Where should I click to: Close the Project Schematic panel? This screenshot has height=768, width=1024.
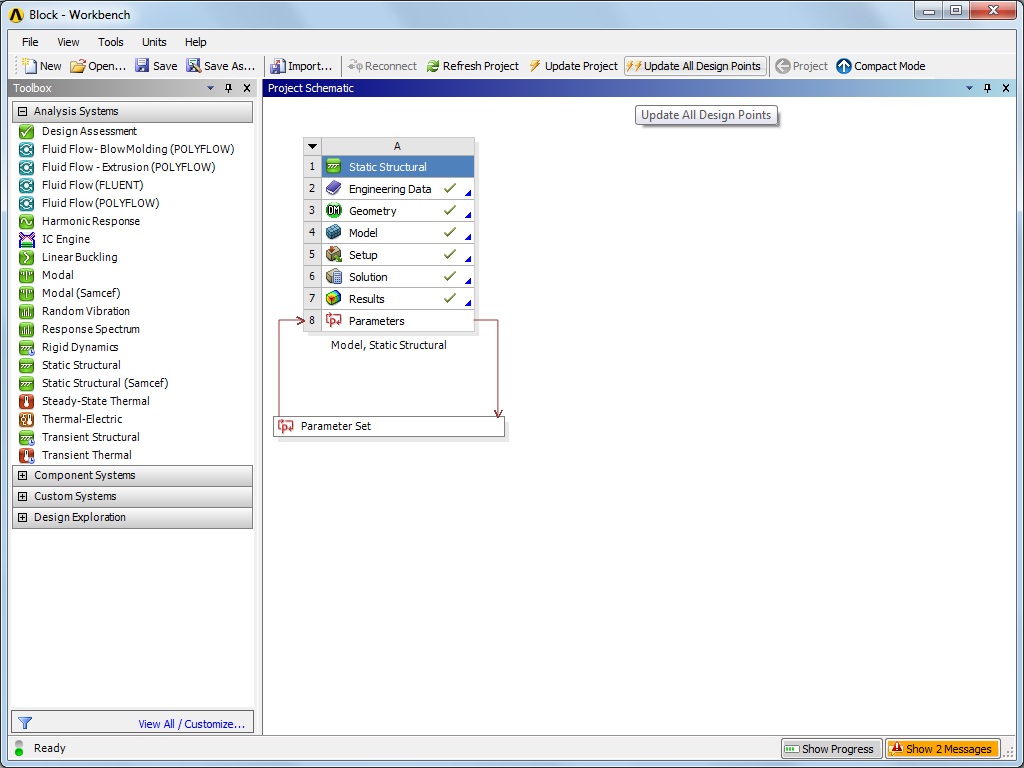[x=1006, y=88]
